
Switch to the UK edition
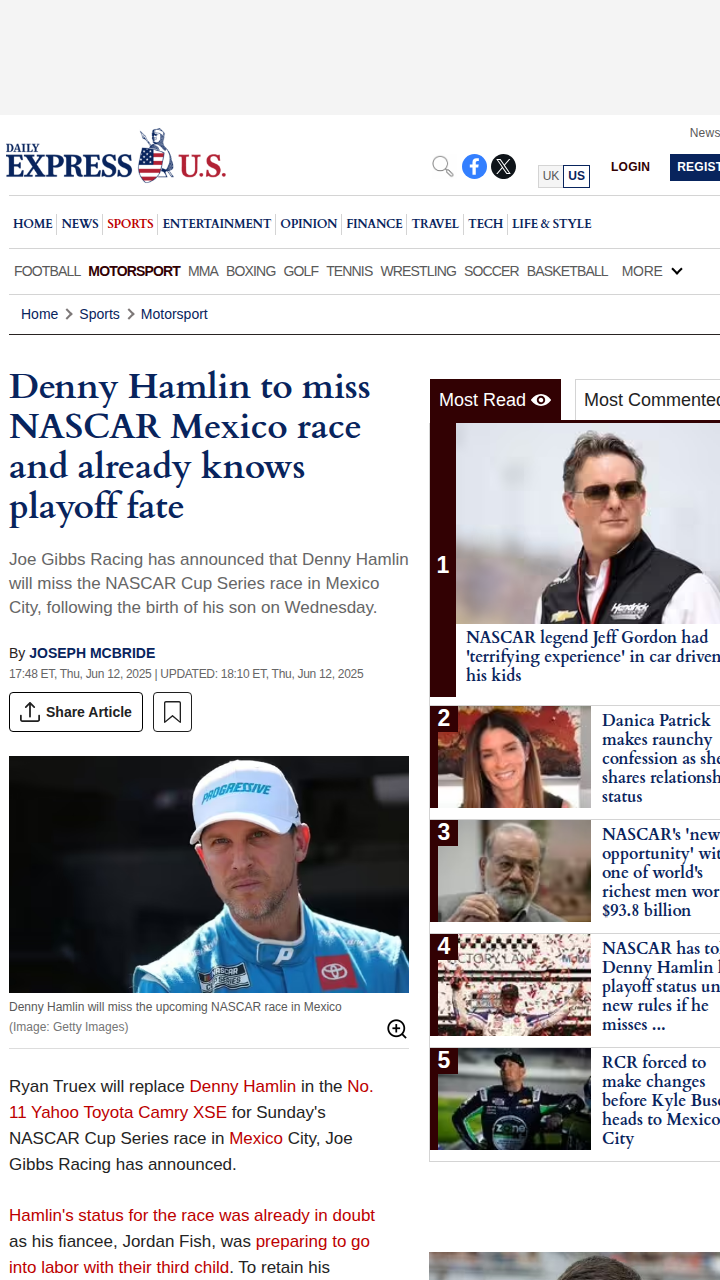point(551,176)
